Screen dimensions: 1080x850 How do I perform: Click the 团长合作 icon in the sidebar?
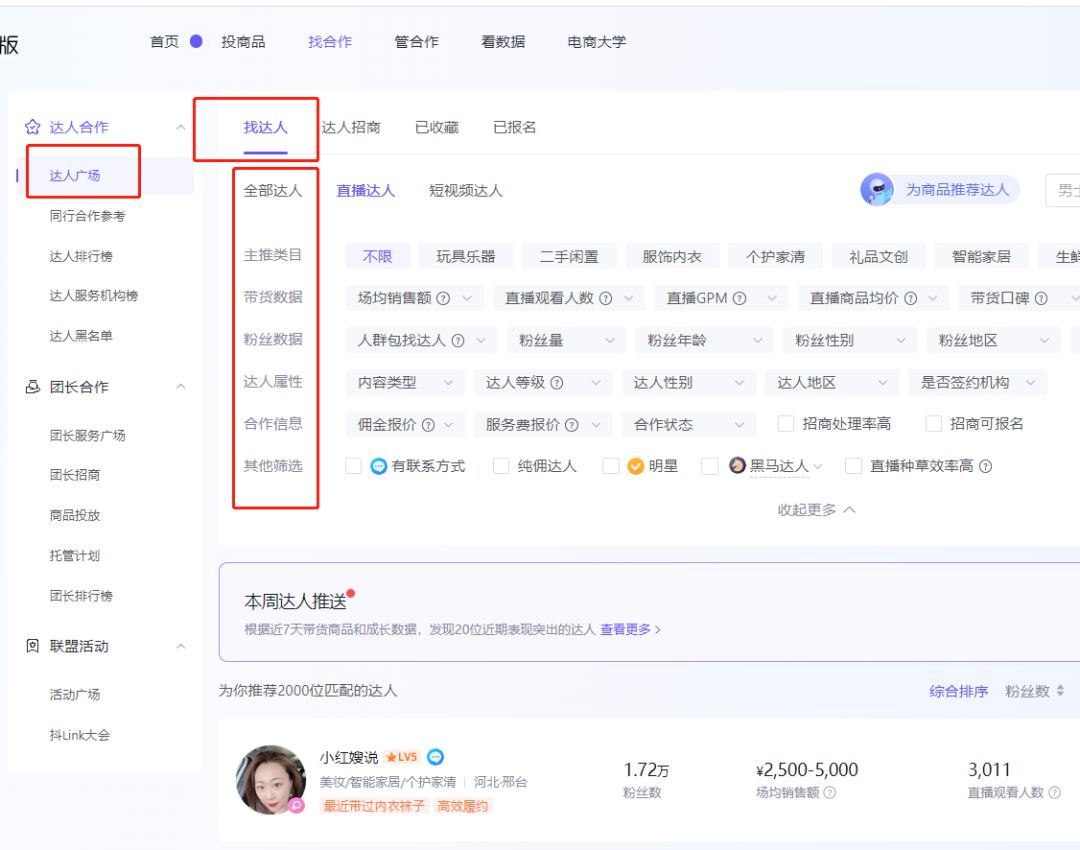32,387
